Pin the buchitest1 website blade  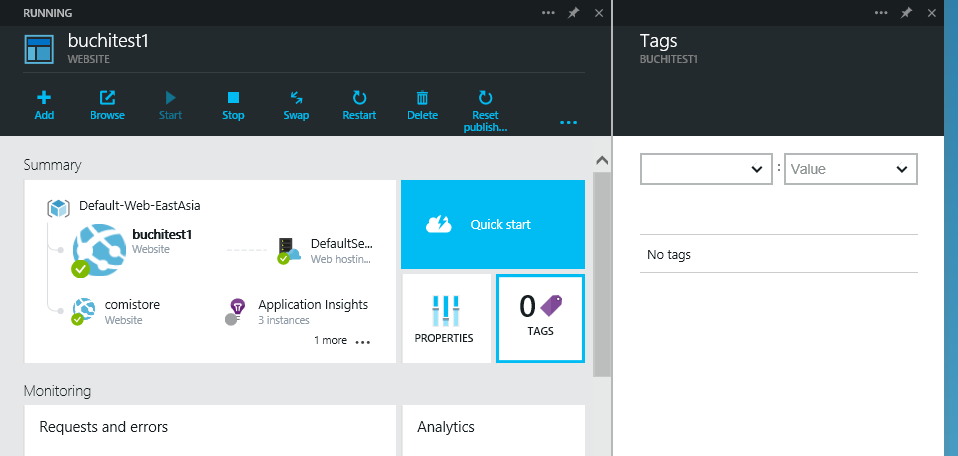pos(574,13)
